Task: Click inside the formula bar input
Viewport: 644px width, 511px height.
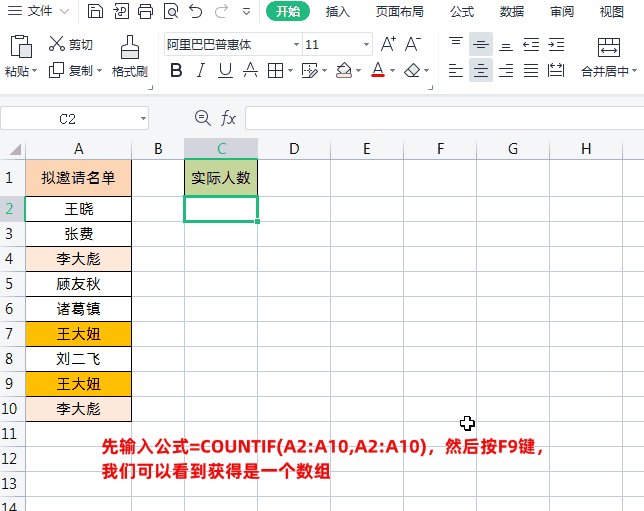Action: click(444, 118)
